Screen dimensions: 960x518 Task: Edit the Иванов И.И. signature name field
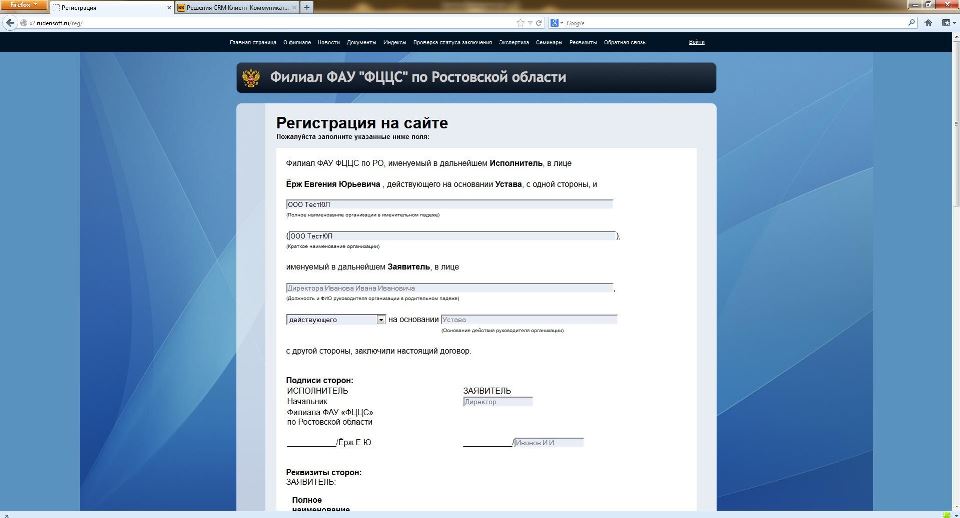[549, 442]
